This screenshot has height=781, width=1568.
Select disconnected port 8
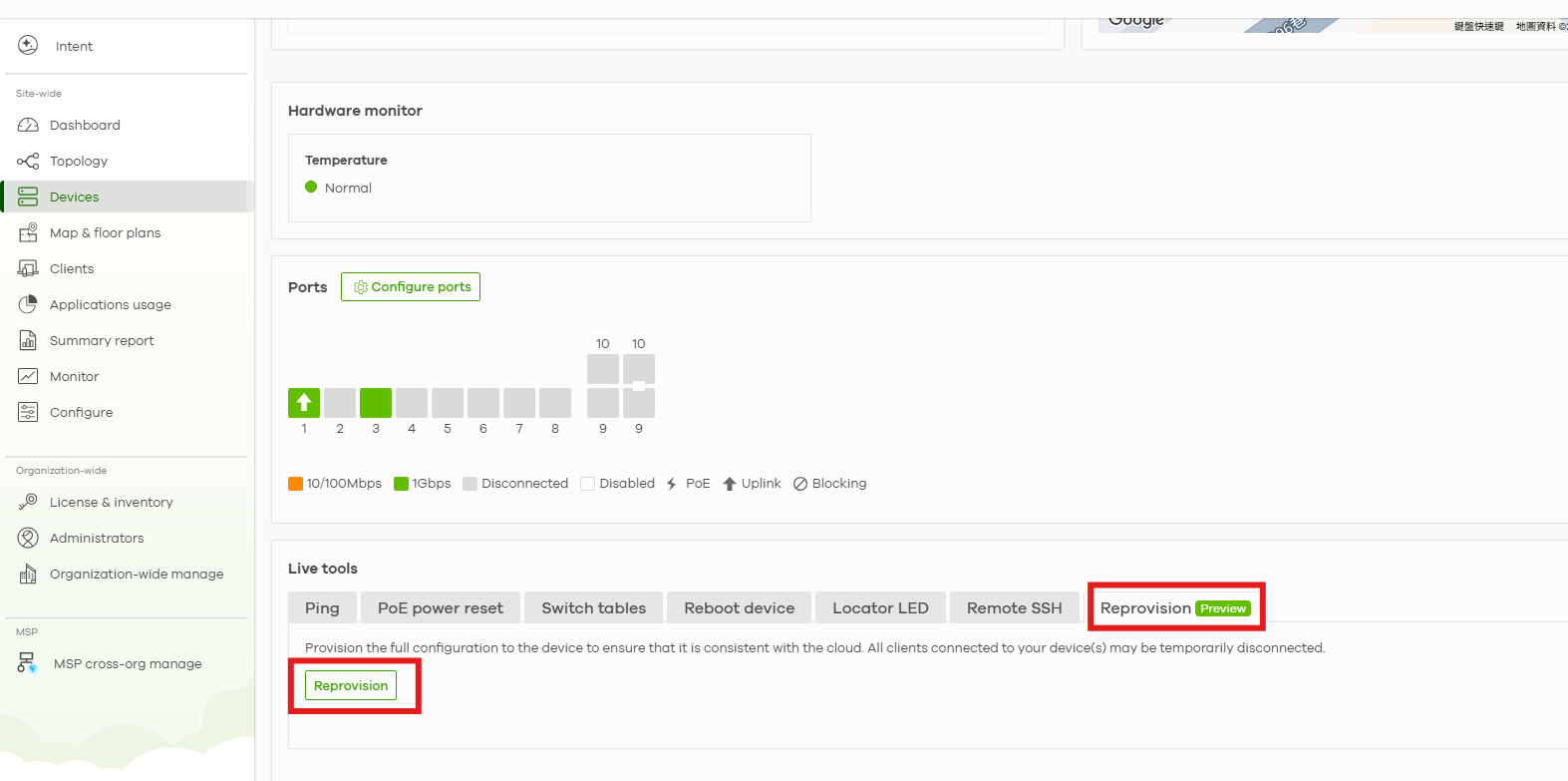tap(555, 403)
